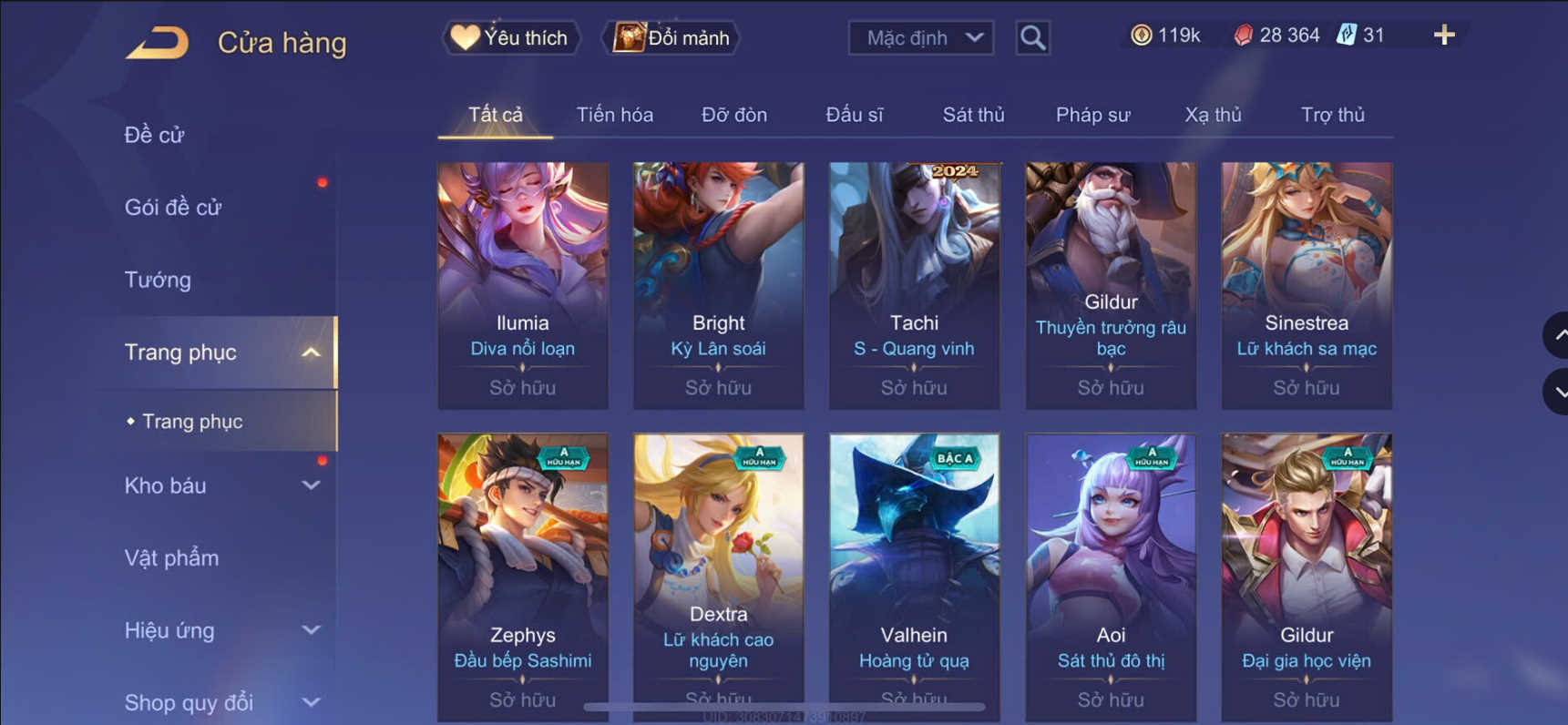Open Tướng in the sidebar

(x=158, y=280)
